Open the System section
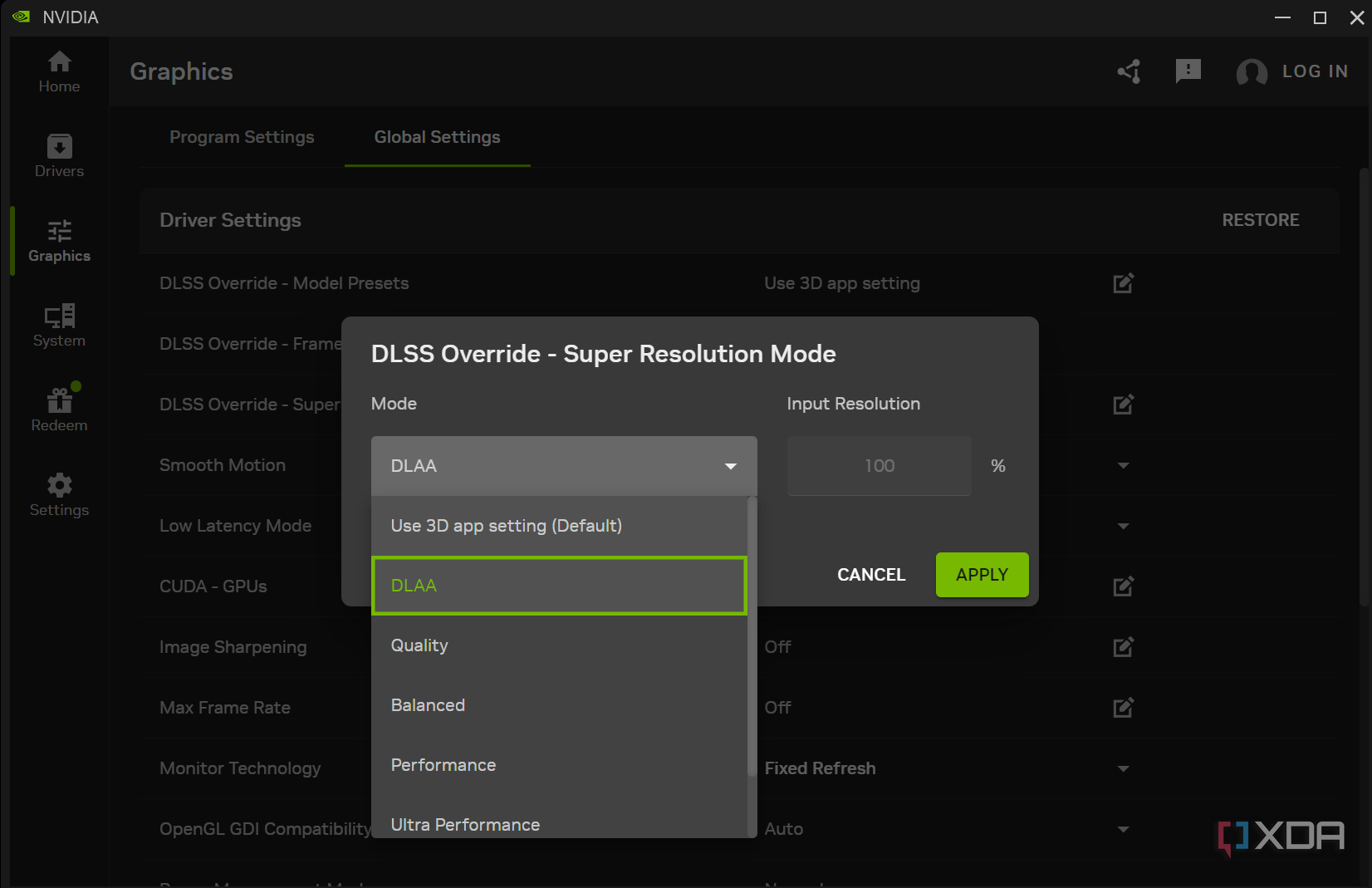This screenshot has width=1372, height=888. click(59, 326)
